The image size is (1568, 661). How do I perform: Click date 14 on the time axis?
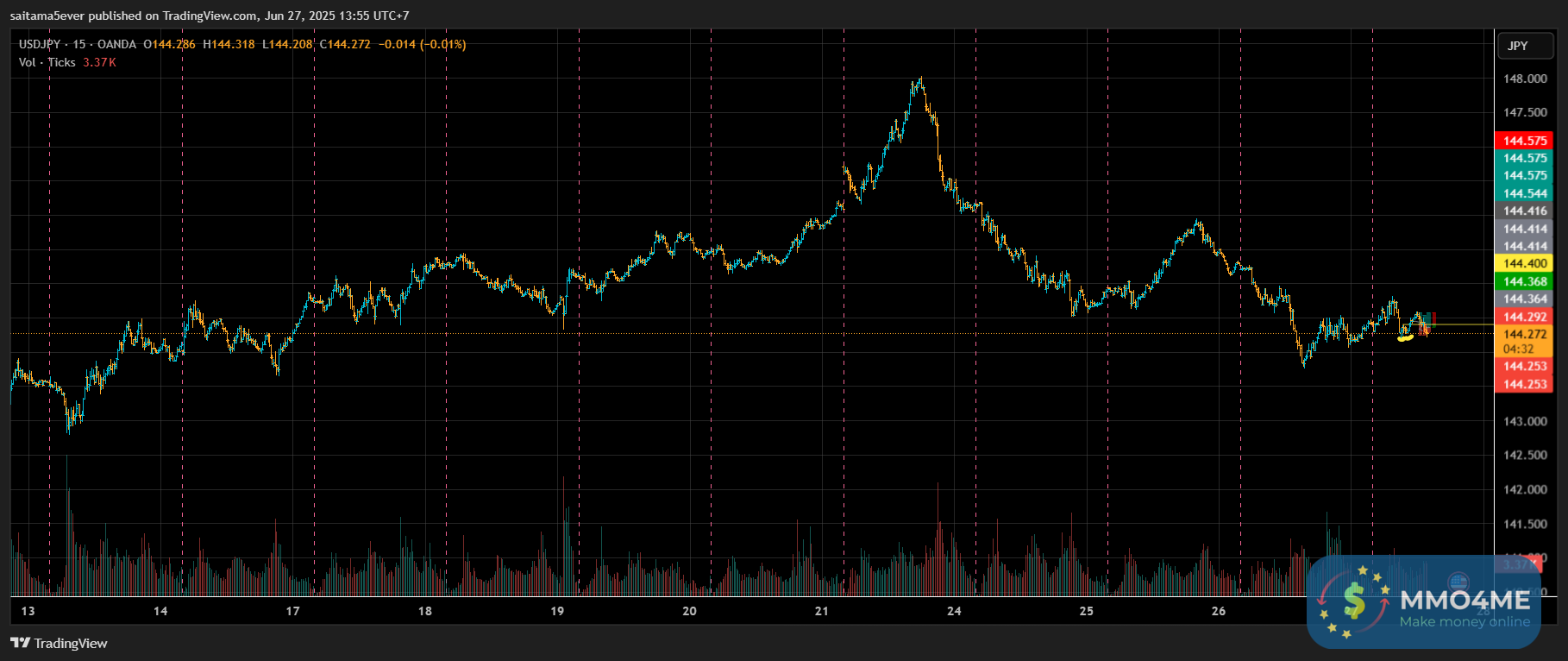click(x=160, y=611)
